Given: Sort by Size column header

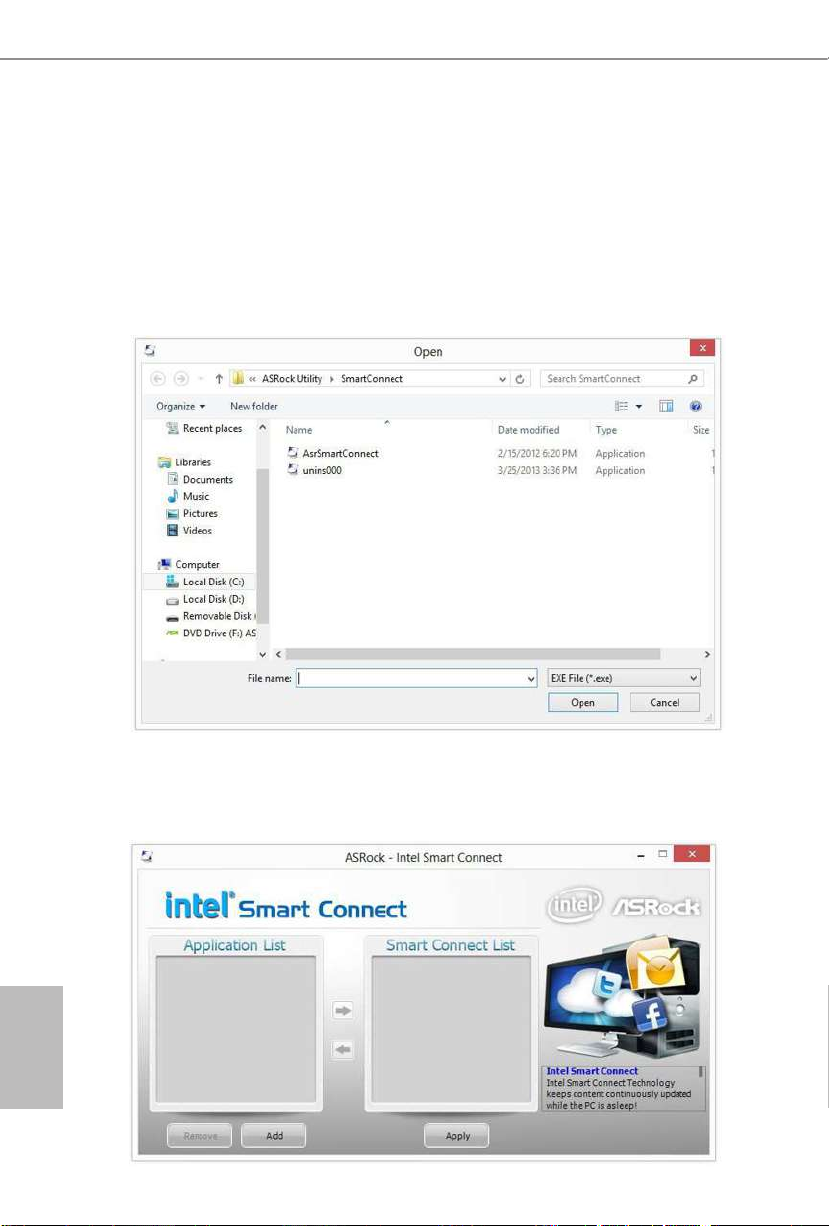Looking at the screenshot, I should coord(701,430).
